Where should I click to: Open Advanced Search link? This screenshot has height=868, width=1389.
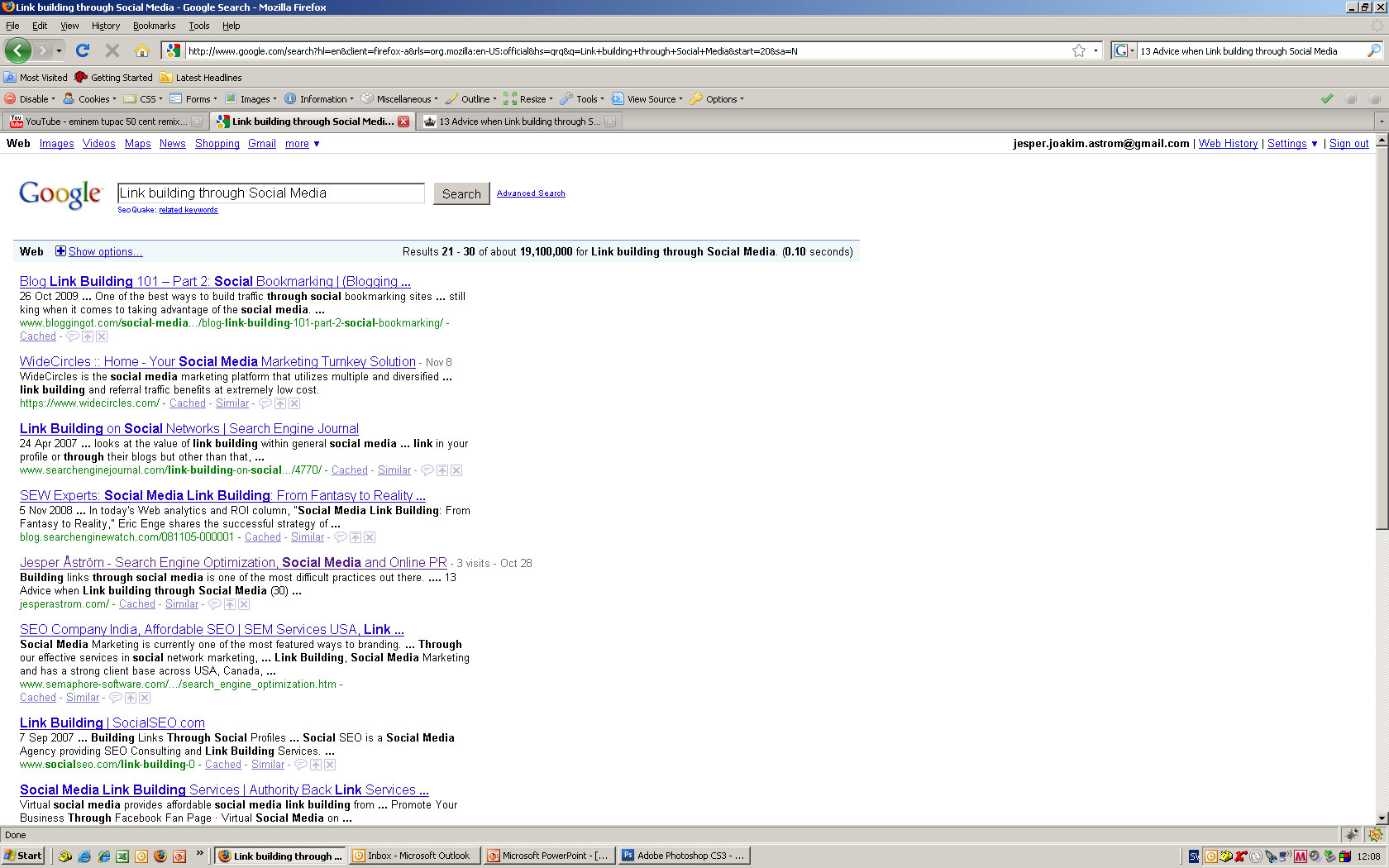pyautogui.click(x=531, y=193)
